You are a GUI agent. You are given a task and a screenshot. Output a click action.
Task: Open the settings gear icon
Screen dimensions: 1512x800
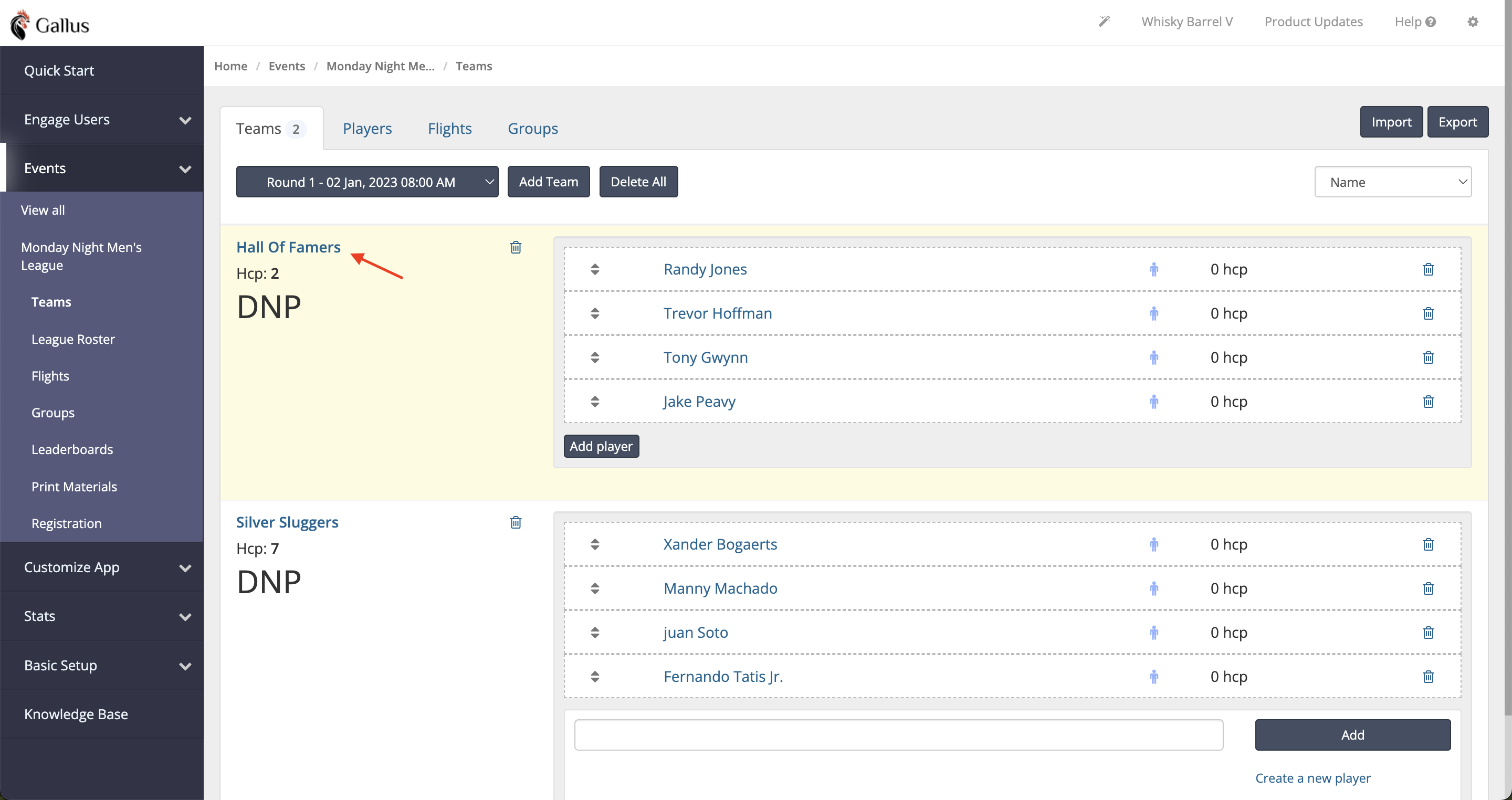(x=1473, y=22)
